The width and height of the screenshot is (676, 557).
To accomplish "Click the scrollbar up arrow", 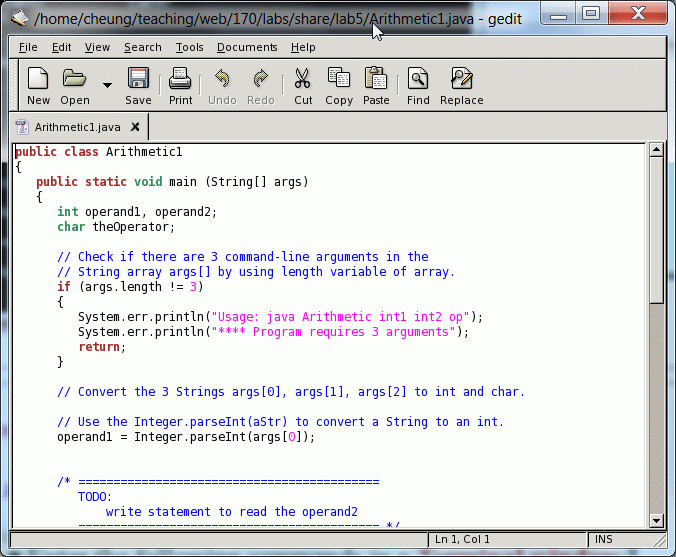I will pyautogui.click(x=656, y=150).
